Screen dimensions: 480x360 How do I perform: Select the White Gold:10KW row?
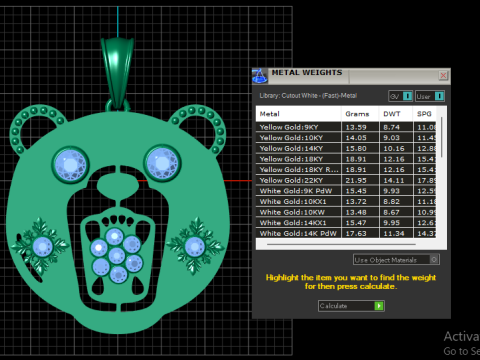point(346,212)
